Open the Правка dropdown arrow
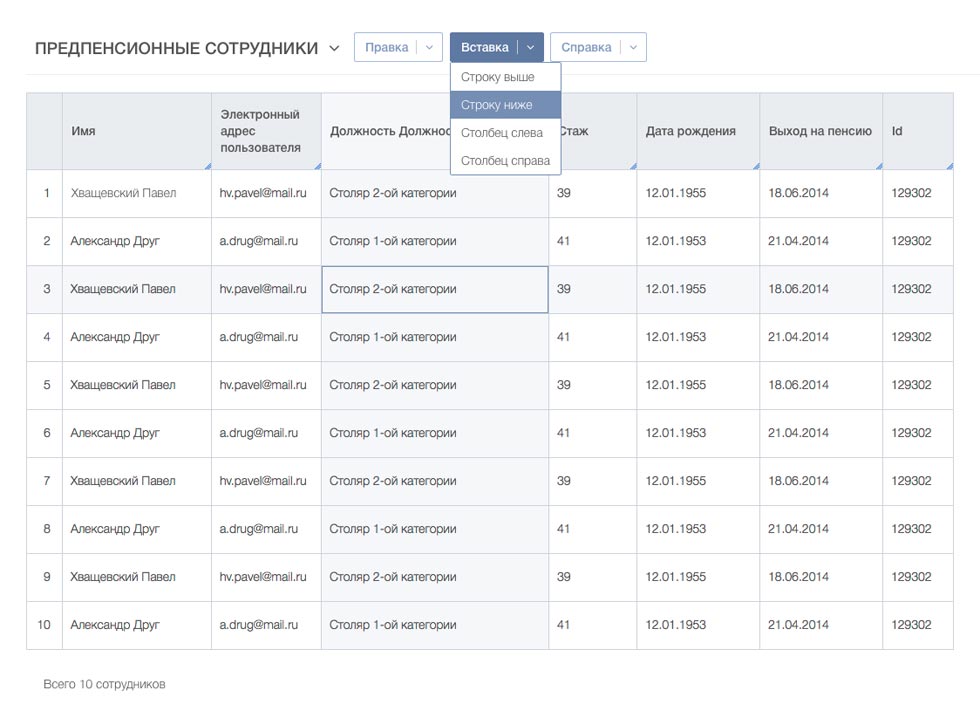This screenshot has height=711, width=980. pos(429,47)
